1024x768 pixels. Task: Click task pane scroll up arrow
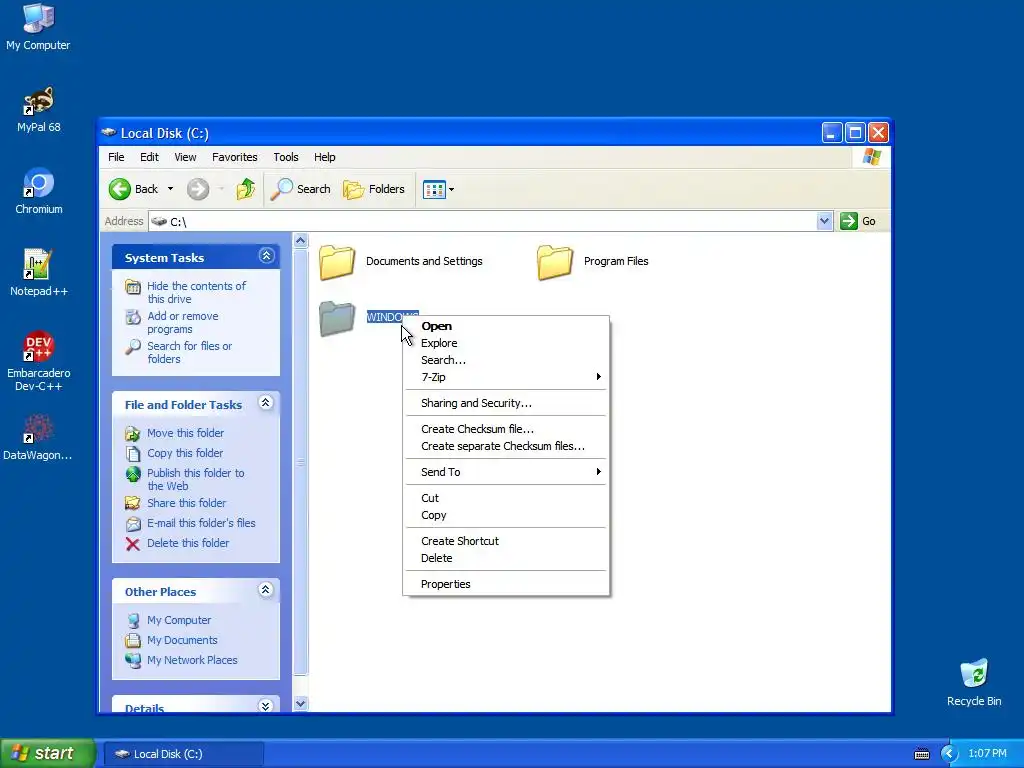pyautogui.click(x=300, y=240)
